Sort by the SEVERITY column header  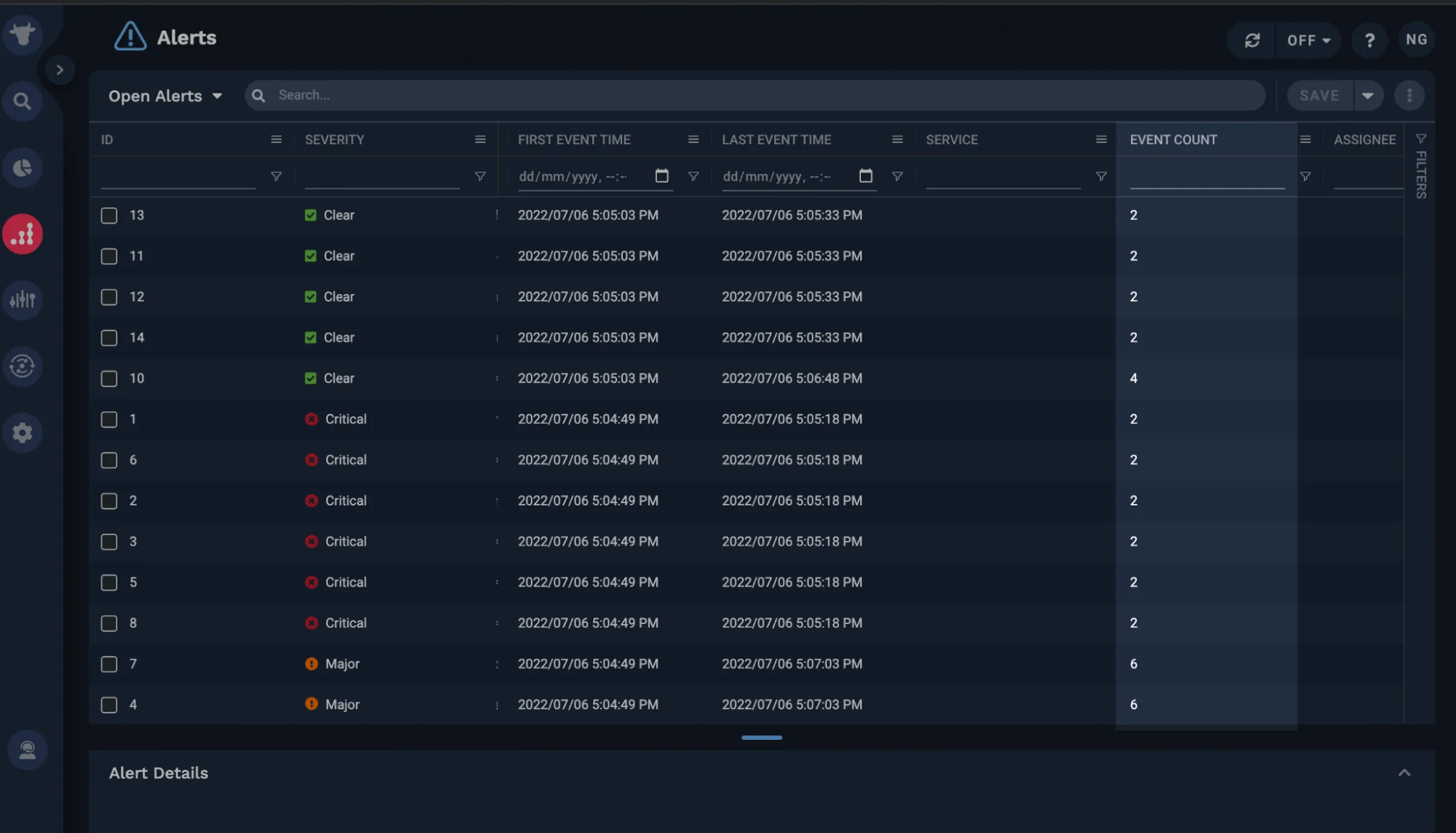[x=334, y=140]
